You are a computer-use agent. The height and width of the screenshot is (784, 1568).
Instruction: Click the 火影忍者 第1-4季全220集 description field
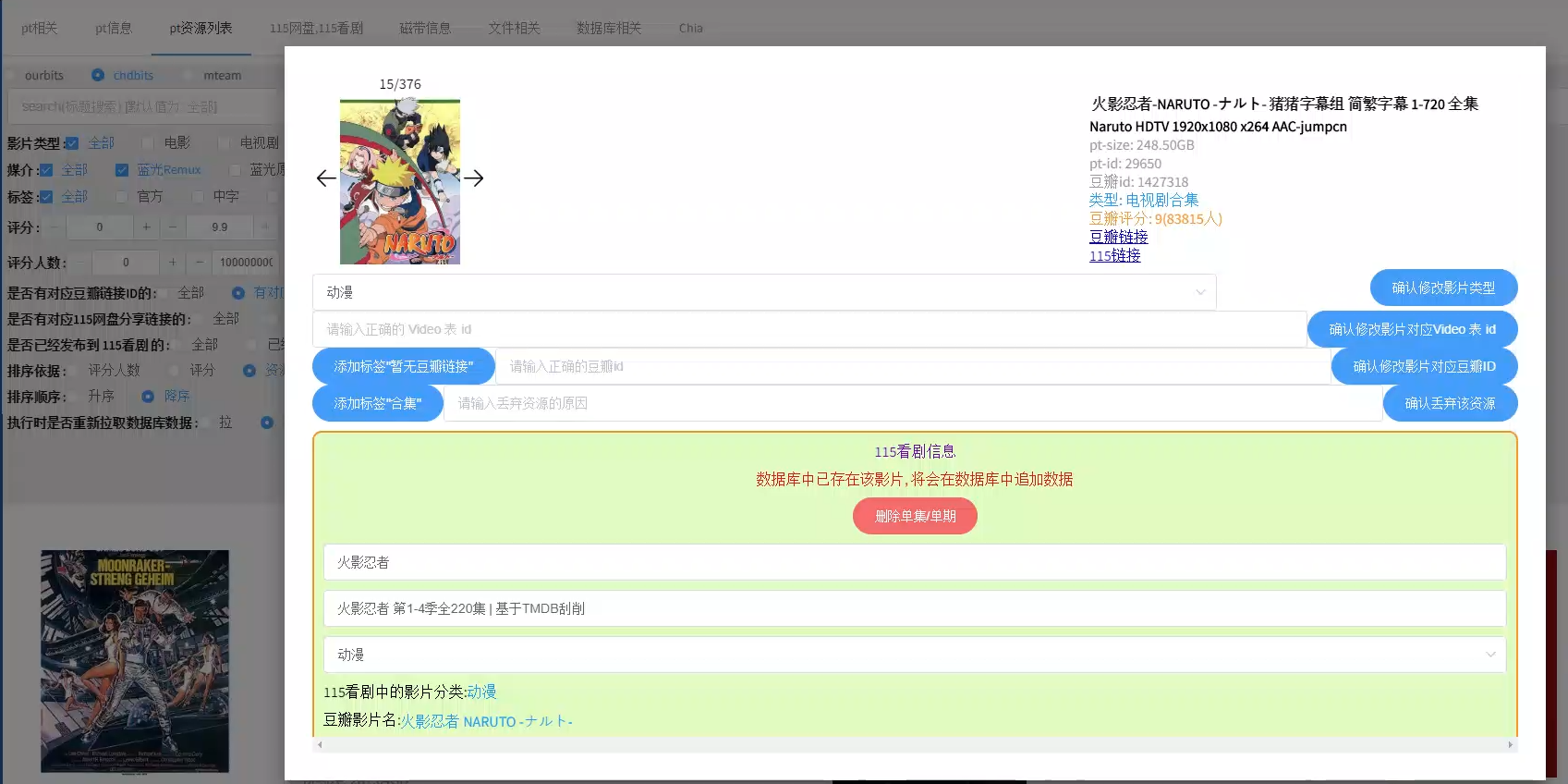[x=915, y=608]
